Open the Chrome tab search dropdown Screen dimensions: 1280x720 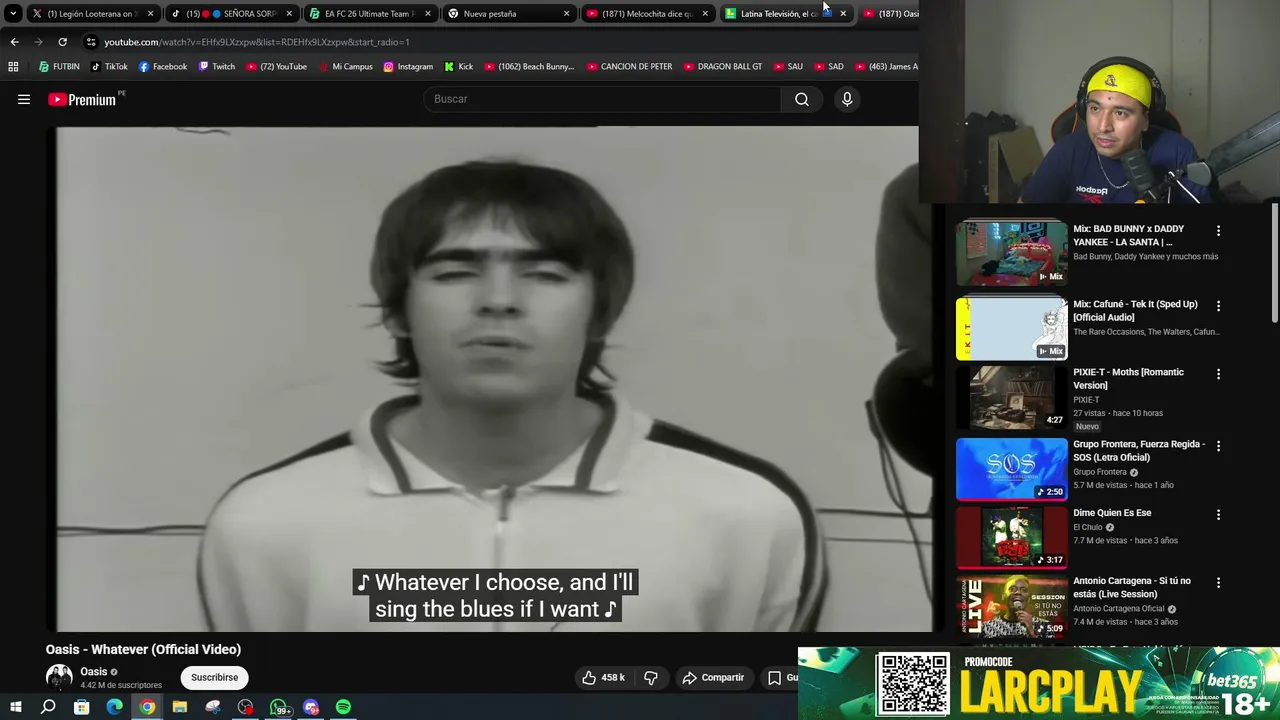pyautogui.click(x=13, y=14)
